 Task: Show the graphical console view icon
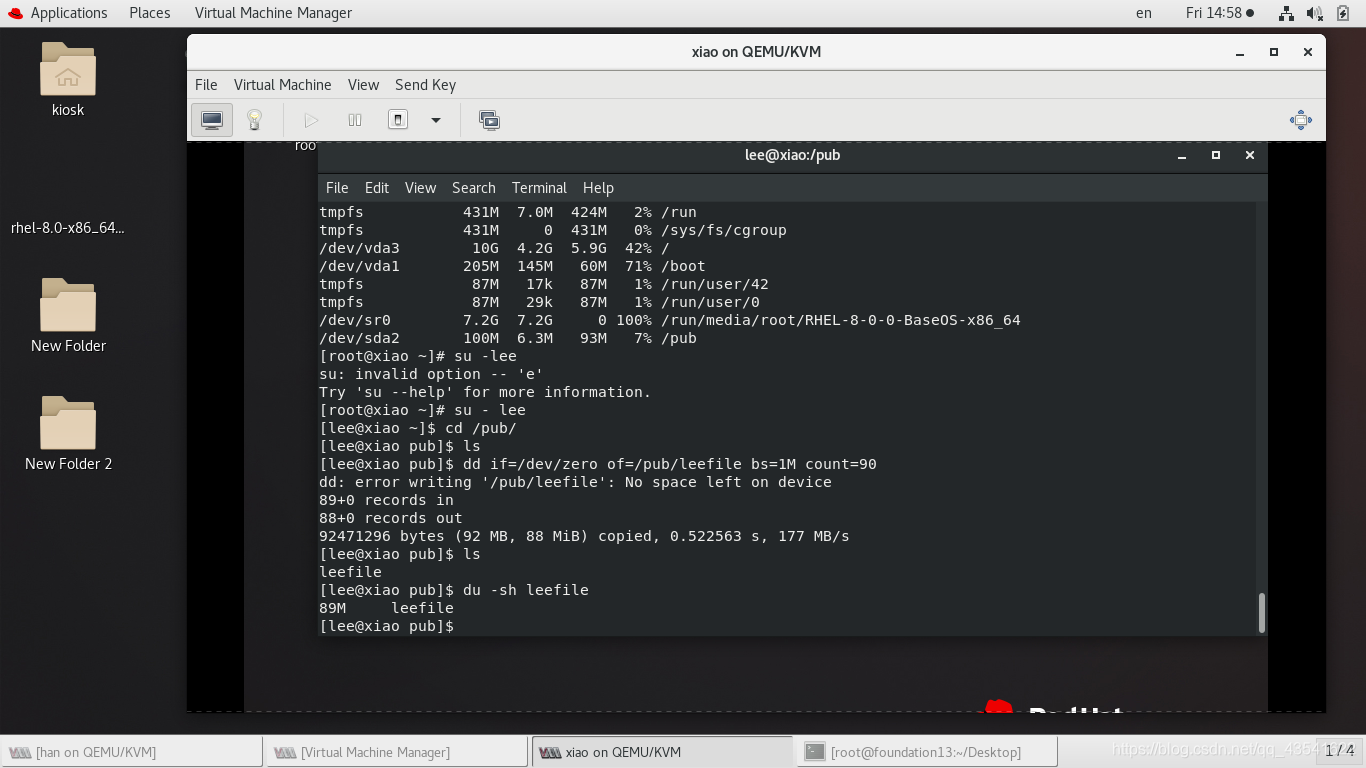click(x=212, y=120)
